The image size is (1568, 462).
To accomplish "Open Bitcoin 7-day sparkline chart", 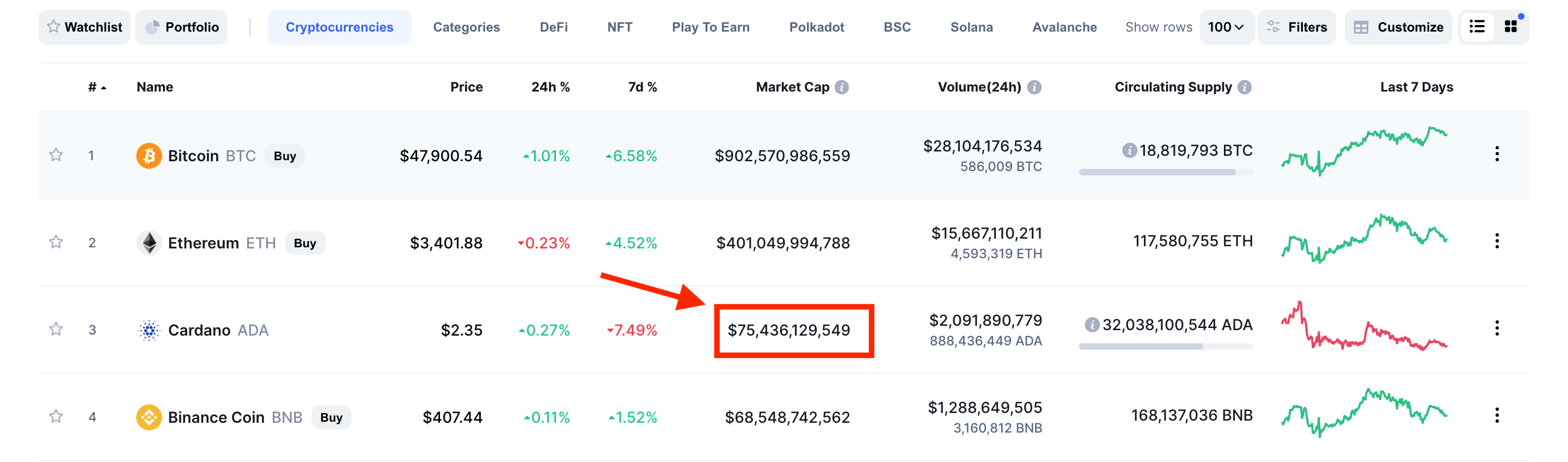I will click(x=1364, y=151).
